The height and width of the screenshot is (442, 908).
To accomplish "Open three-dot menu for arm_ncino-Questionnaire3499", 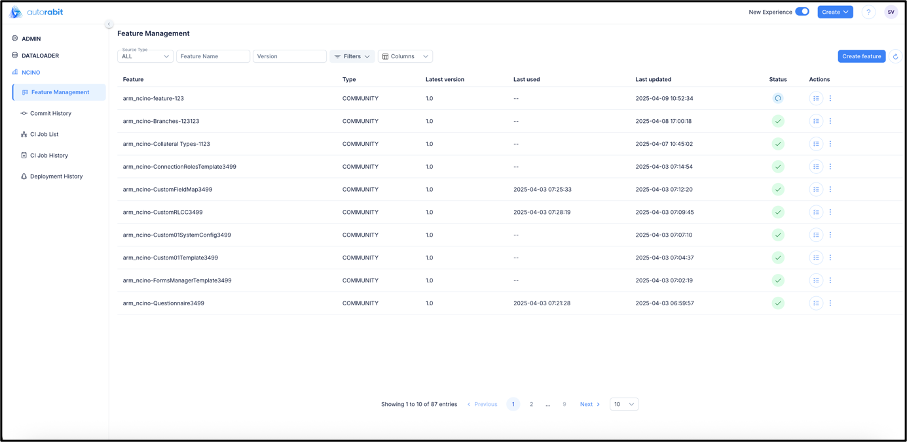I will [x=830, y=303].
